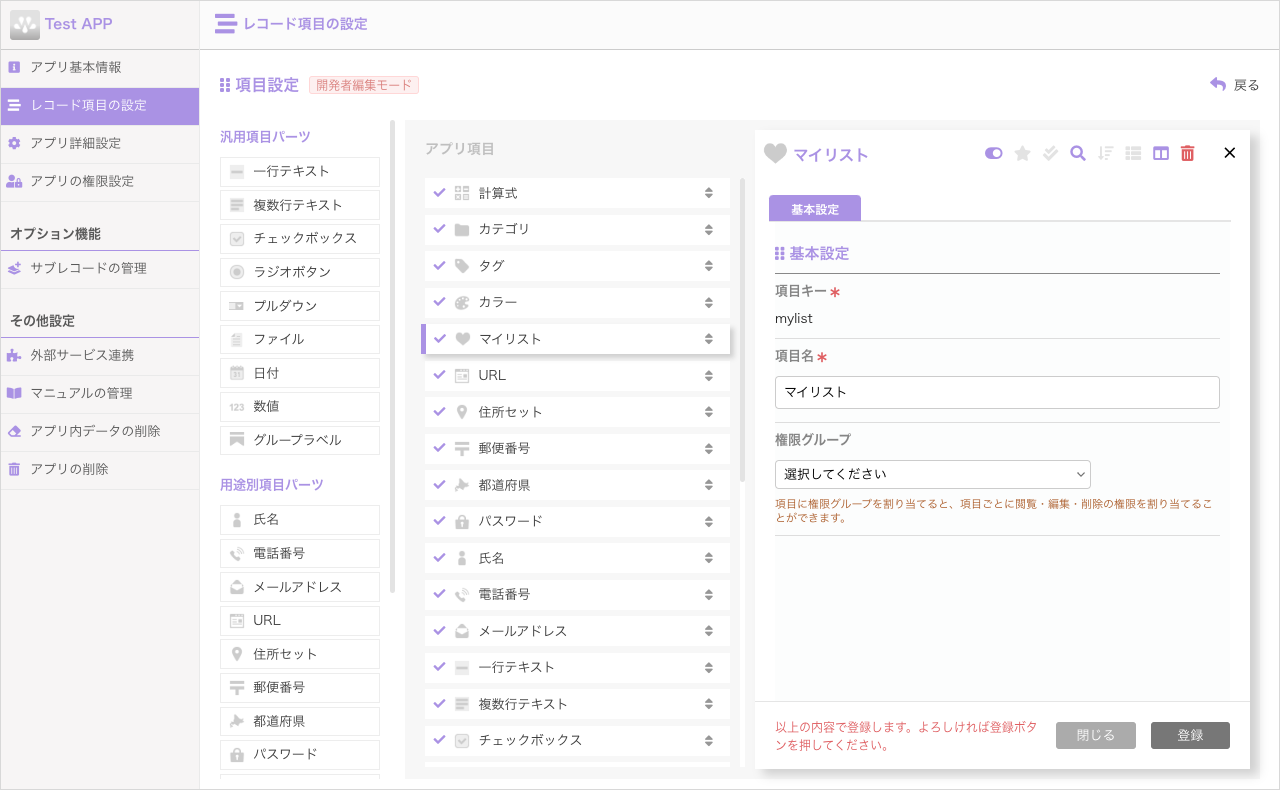Add 複数行テキスト part from generic parts
The image size is (1280, 790).
(300, 205)
